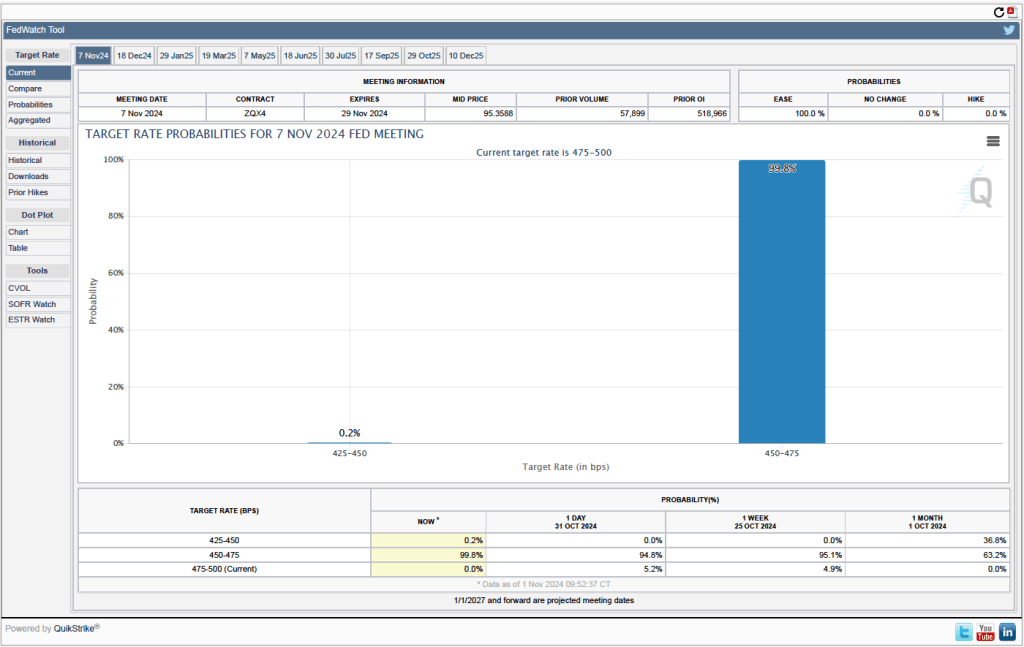Click the Twitter bird in FedWatch header
1024x647 pixels.
tap(1009, 30)
